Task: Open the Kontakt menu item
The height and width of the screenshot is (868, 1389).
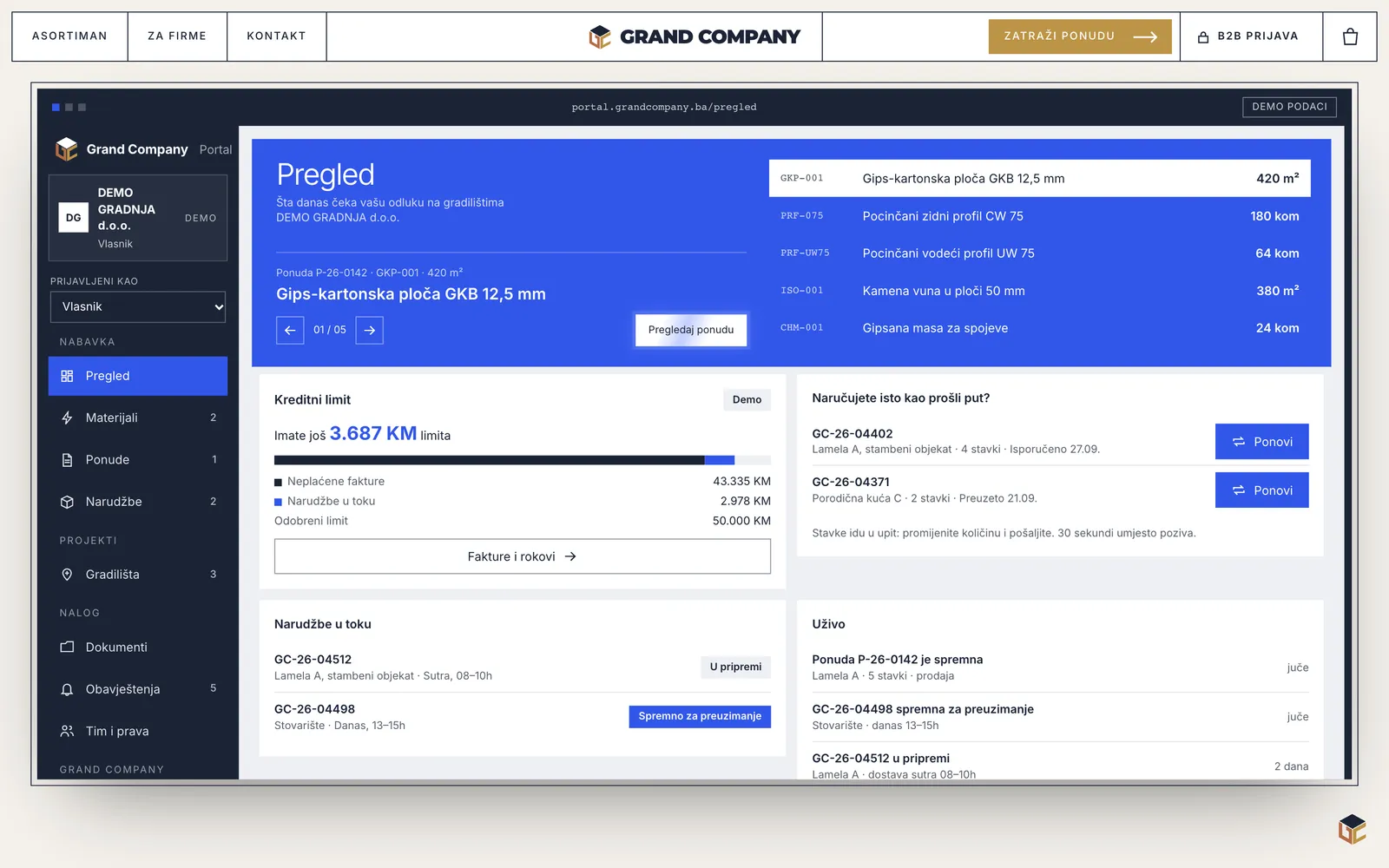Action: [x=276, y=36]
